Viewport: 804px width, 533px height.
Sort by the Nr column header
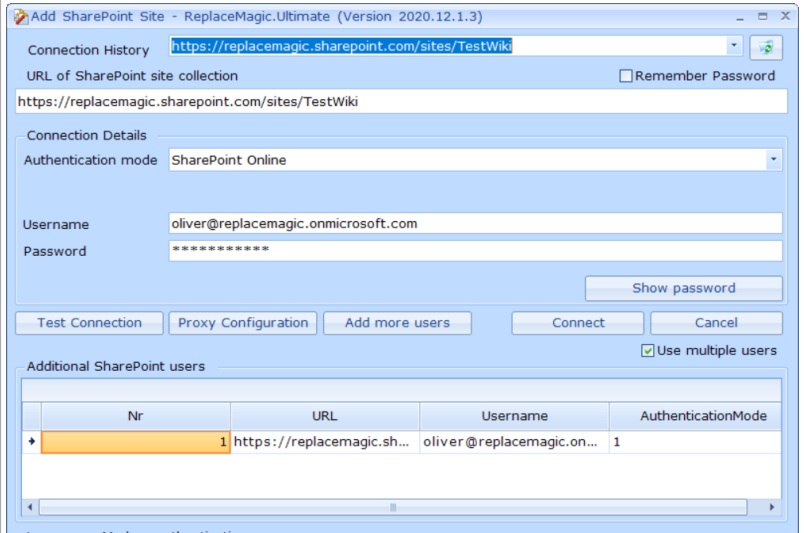(135, 416)
